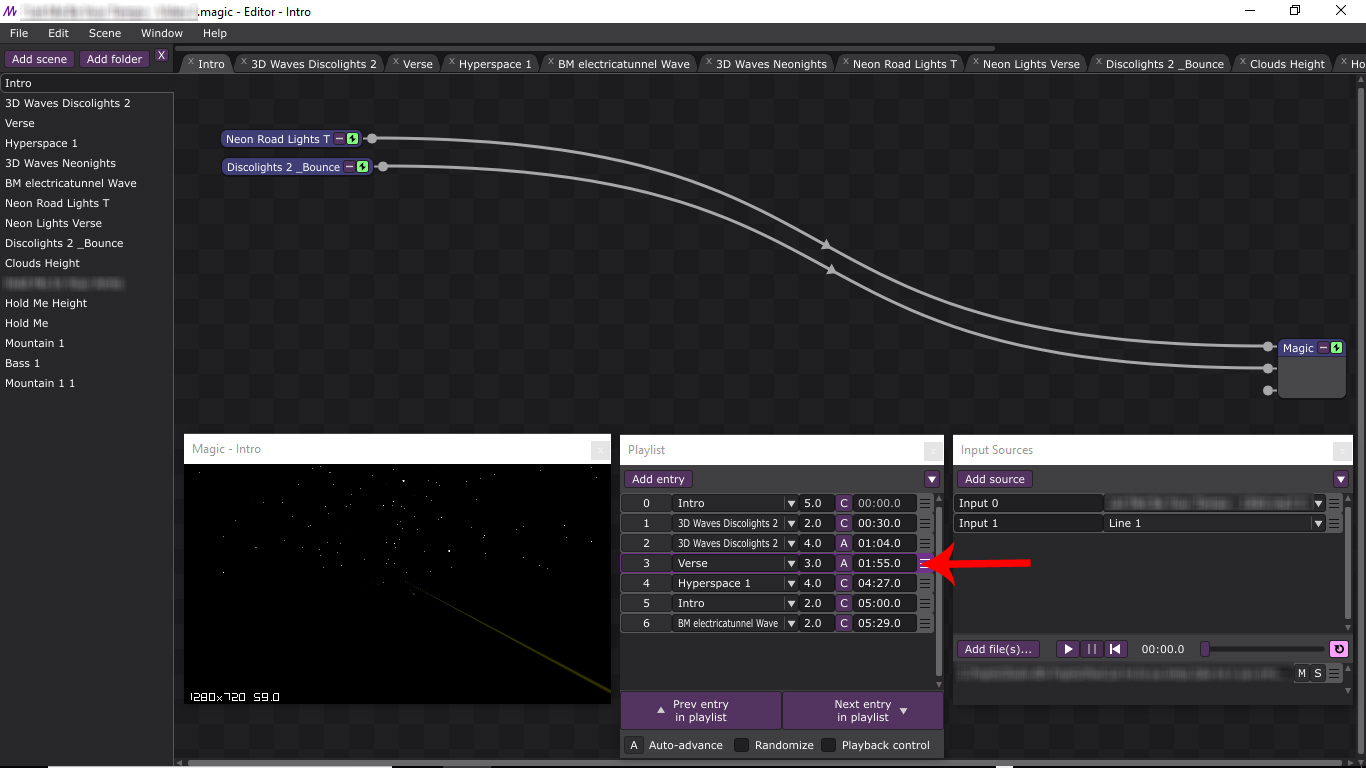Collapse the Neon Road Lights T node
The width and height of the screenshot is (1366, 768).
pyautogui.click(x=340, y=139)
